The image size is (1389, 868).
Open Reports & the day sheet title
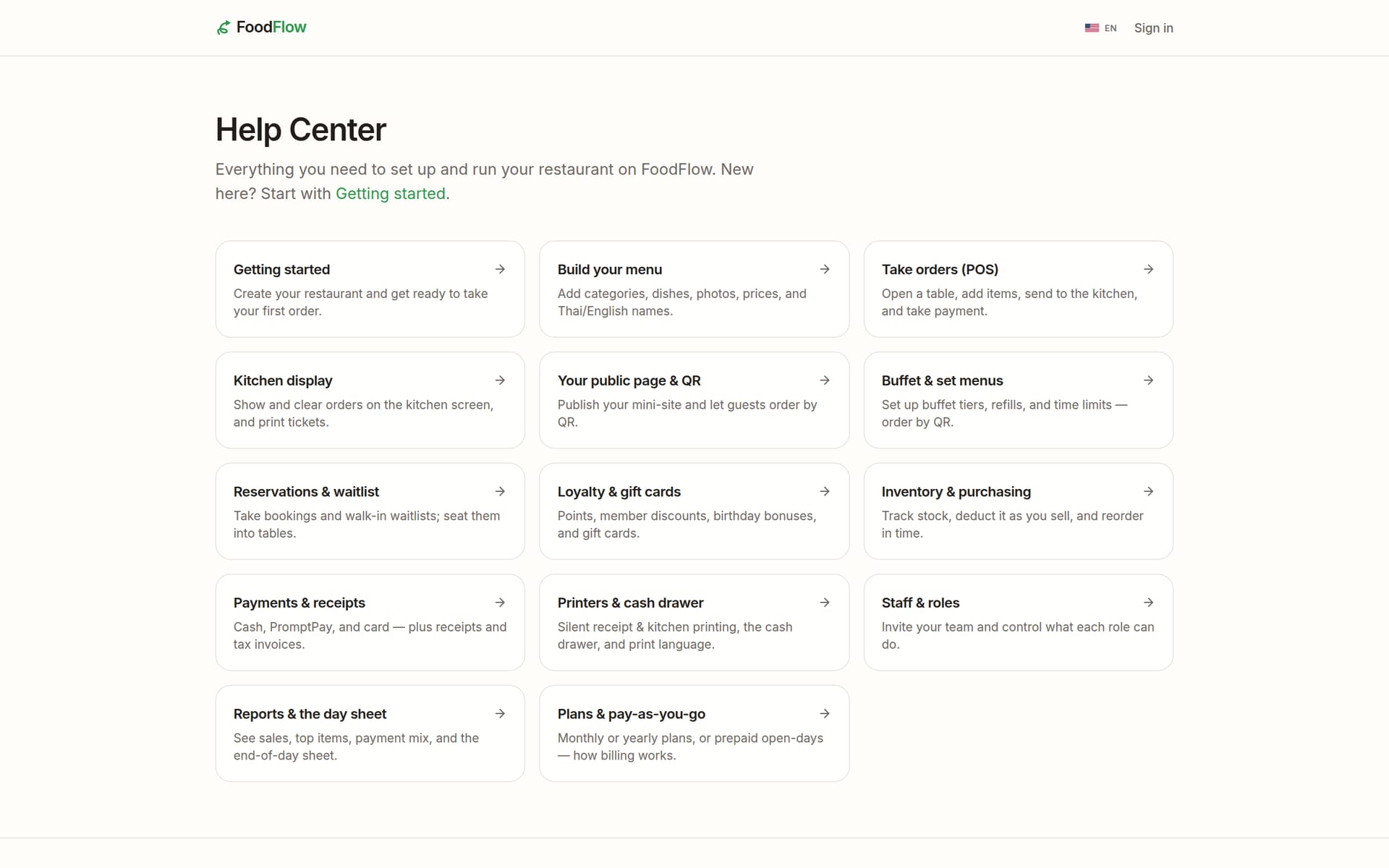click(310, 715)
